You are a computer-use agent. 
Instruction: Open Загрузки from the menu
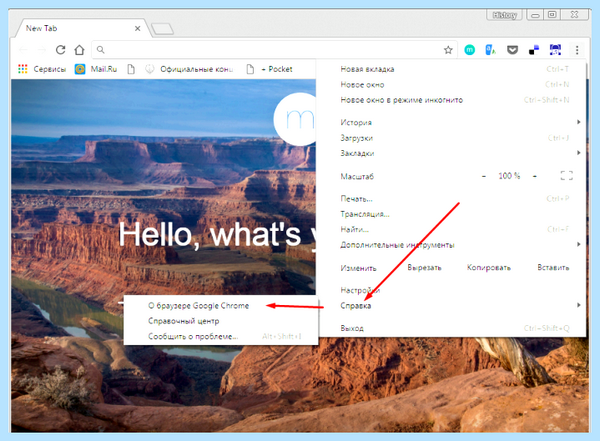452,138
